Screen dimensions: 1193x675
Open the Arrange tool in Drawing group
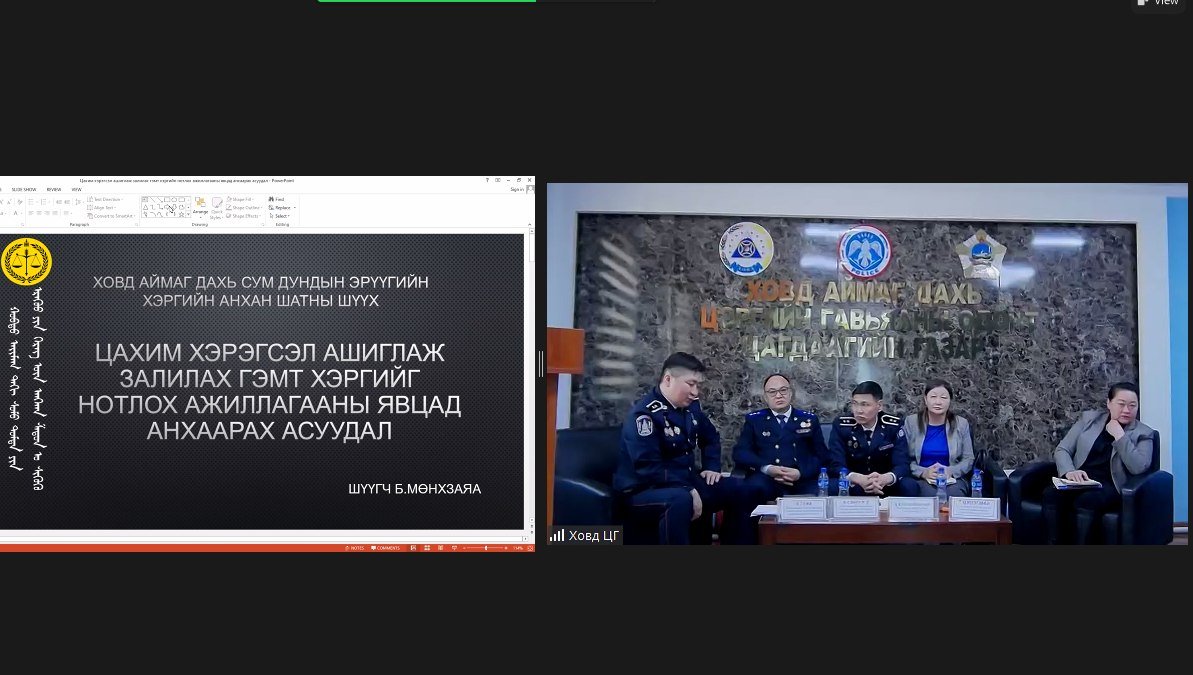point(200,205)
